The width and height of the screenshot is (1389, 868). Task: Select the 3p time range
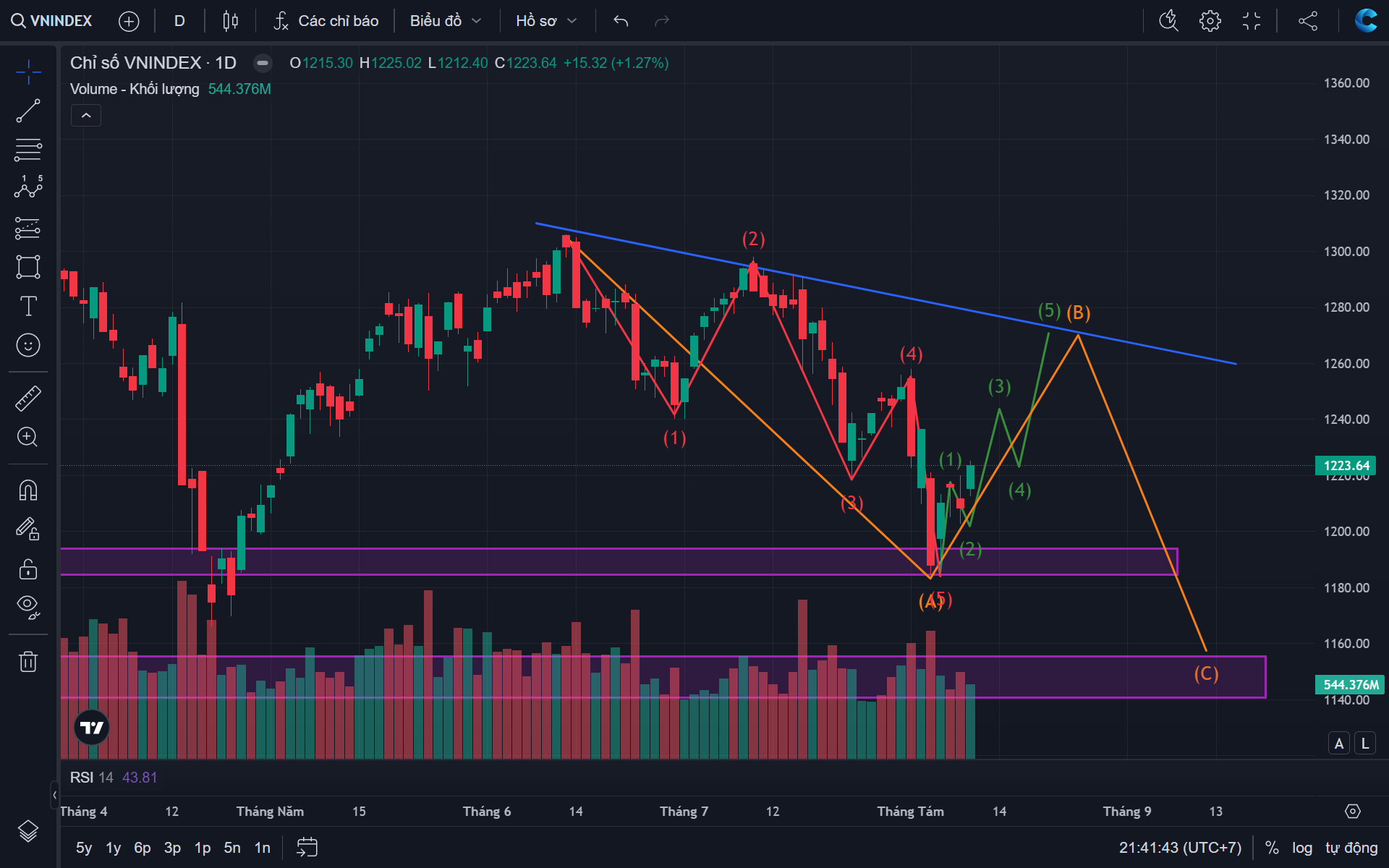172,848
